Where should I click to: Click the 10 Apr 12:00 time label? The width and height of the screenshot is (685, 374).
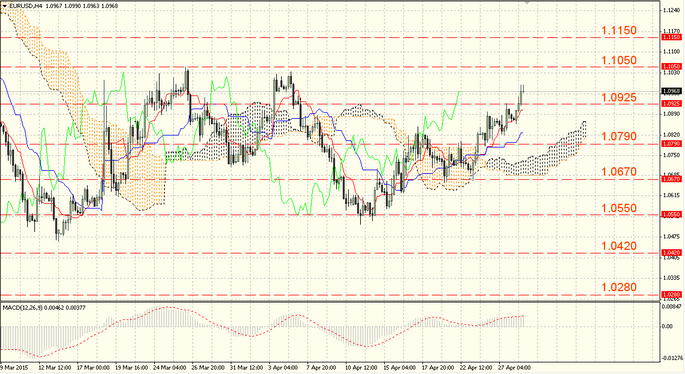361,368
